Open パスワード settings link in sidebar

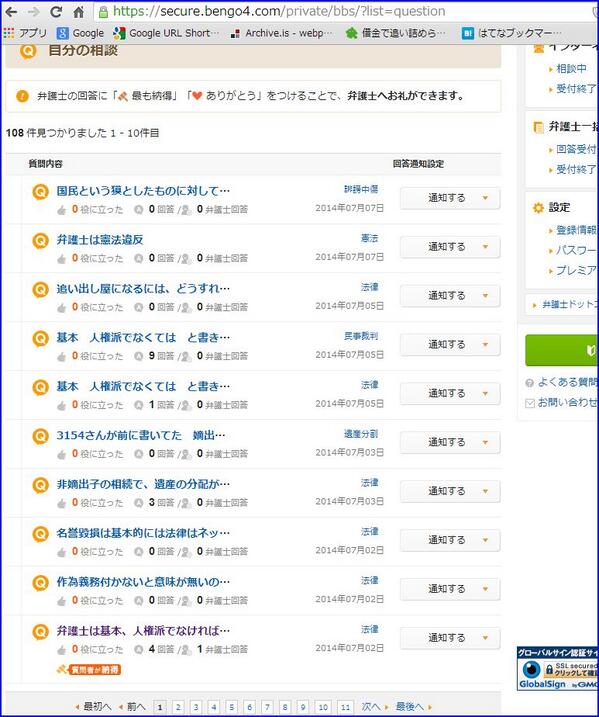tap(576, 251)
